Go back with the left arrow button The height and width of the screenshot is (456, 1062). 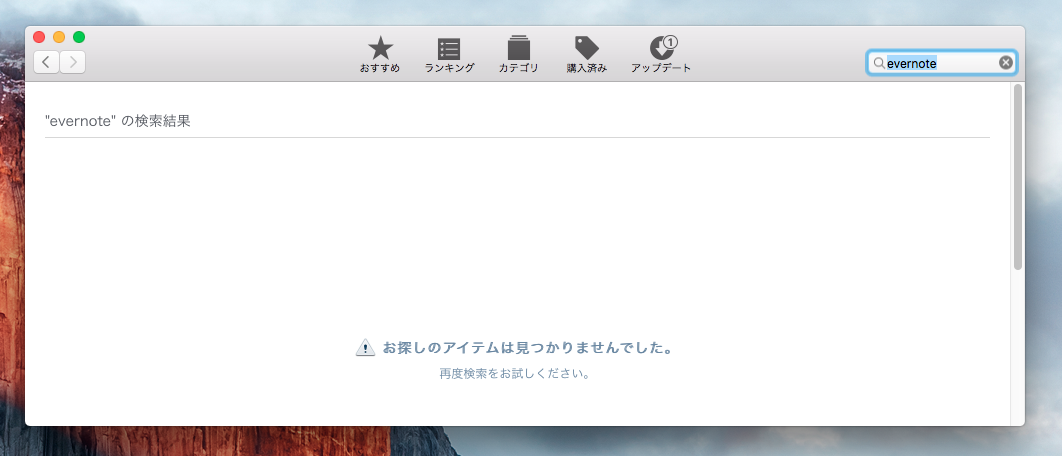(x=46, y=62)
